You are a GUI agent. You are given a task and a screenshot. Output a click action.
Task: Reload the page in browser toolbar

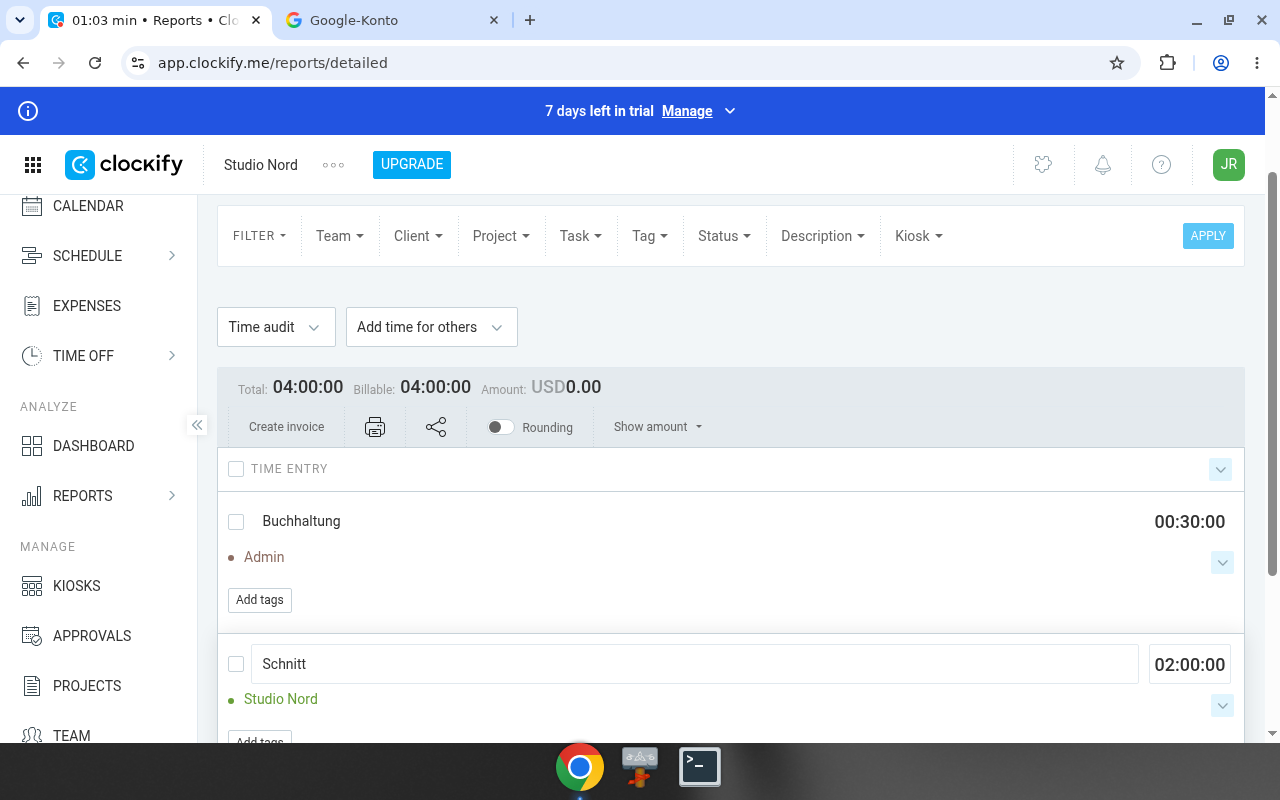[x=95, y=63]
